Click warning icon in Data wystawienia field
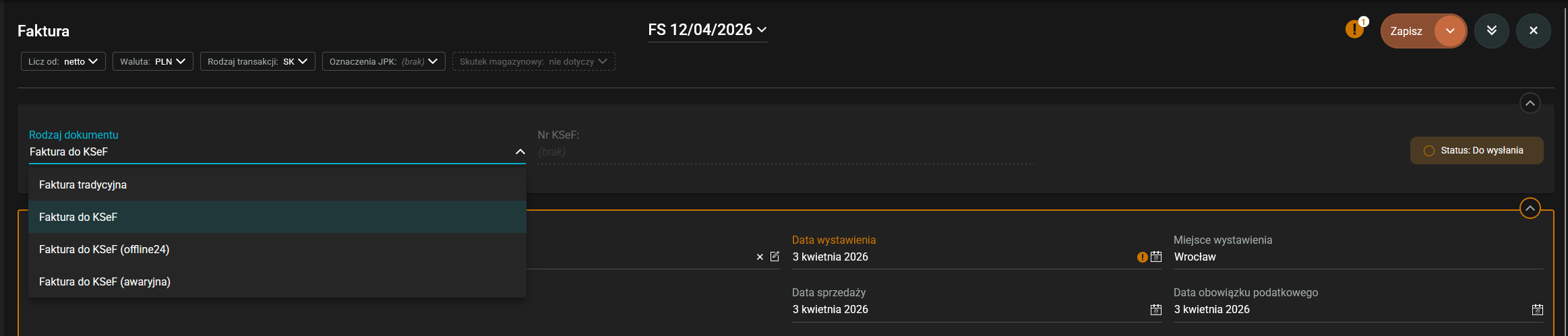This screenshot has height=336, width=1568. pos(1142,257)
